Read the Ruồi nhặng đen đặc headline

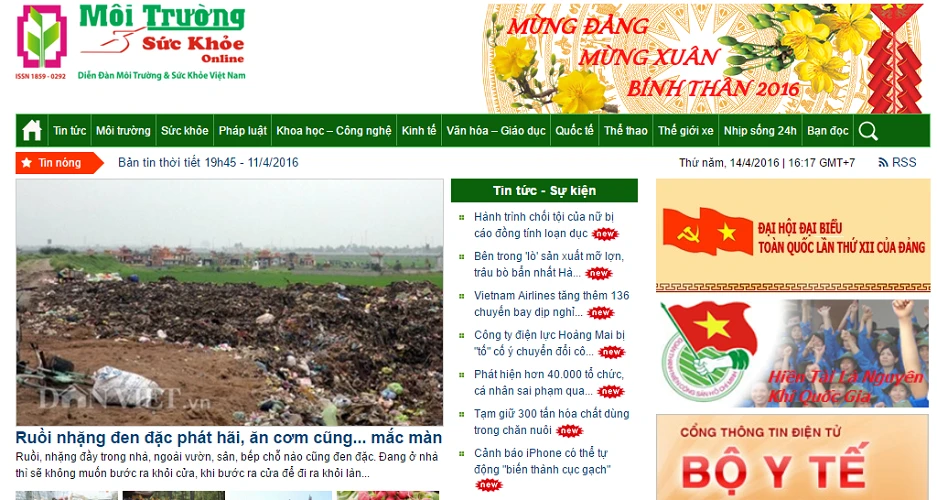229,437
